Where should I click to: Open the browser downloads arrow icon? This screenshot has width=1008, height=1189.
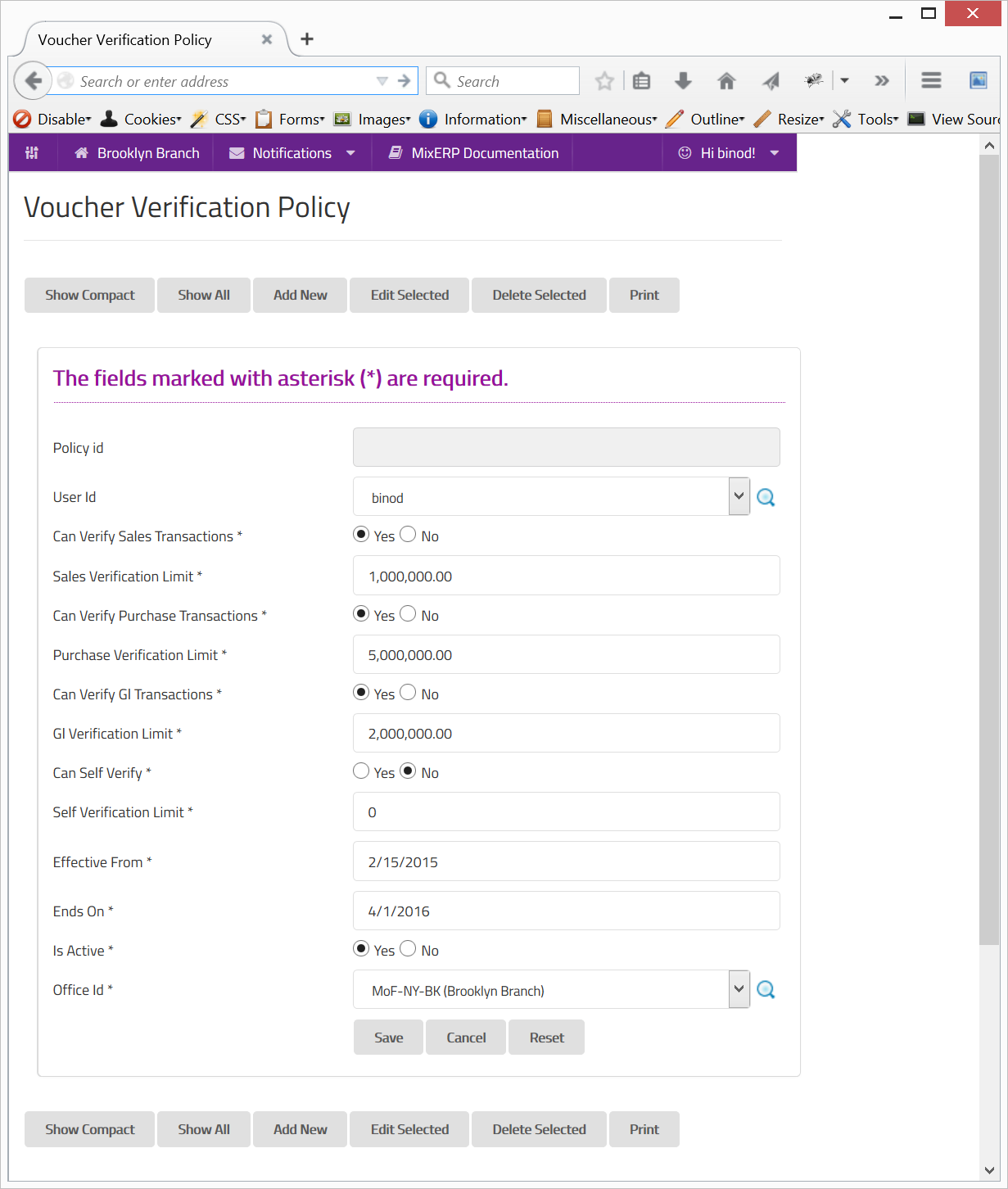click(683, 81)
